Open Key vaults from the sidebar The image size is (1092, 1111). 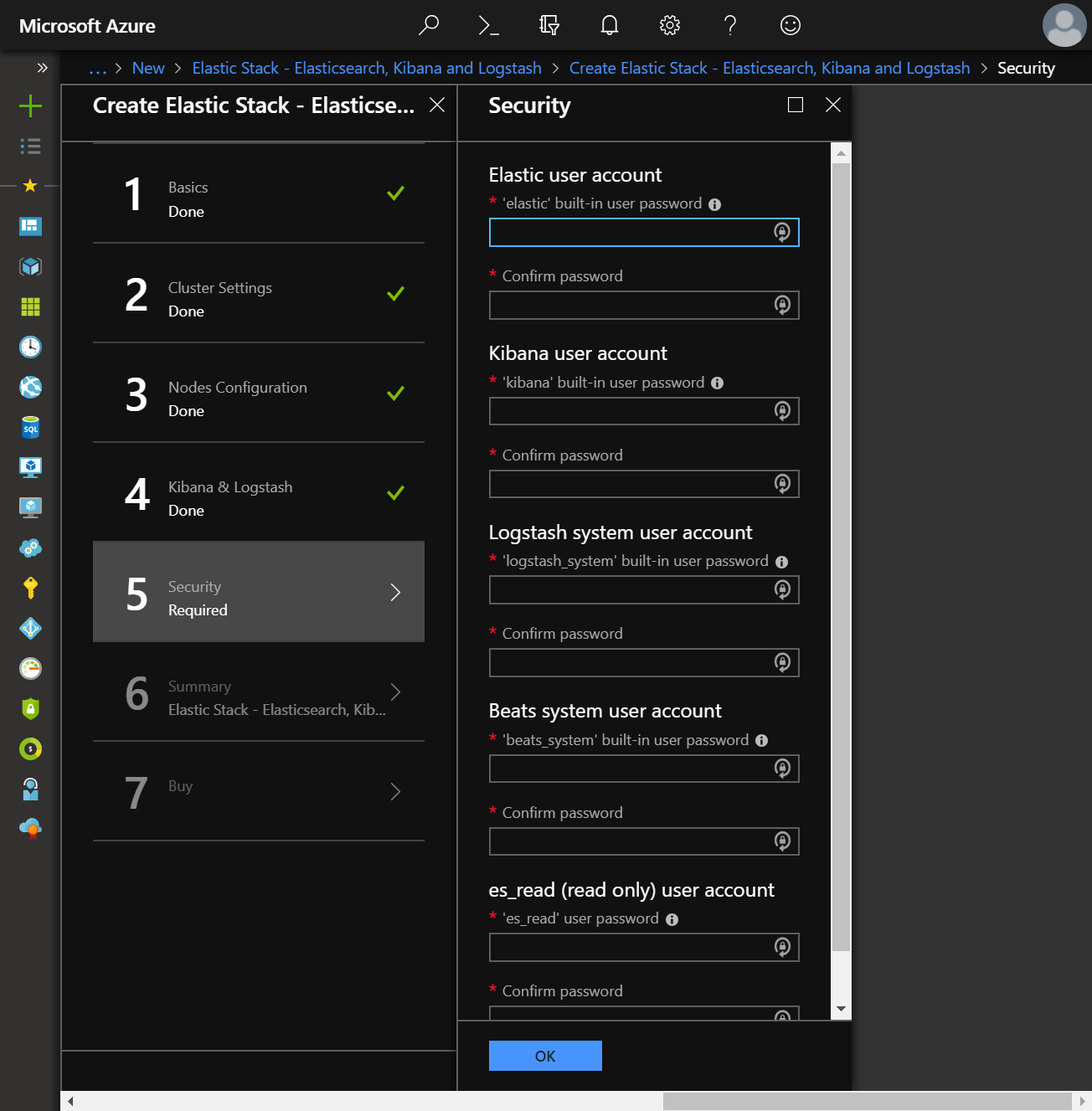(x=30, y=588)
